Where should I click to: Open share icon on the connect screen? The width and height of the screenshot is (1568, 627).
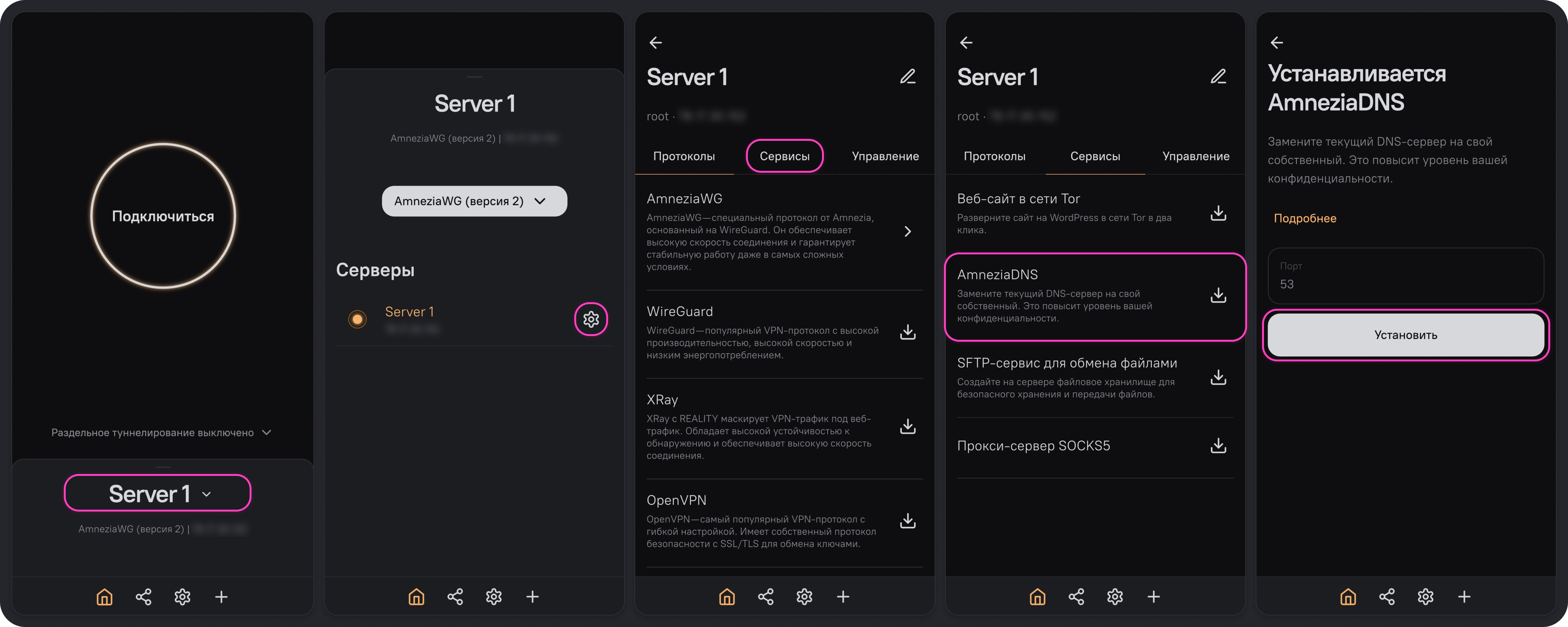(x=144, y=597)
